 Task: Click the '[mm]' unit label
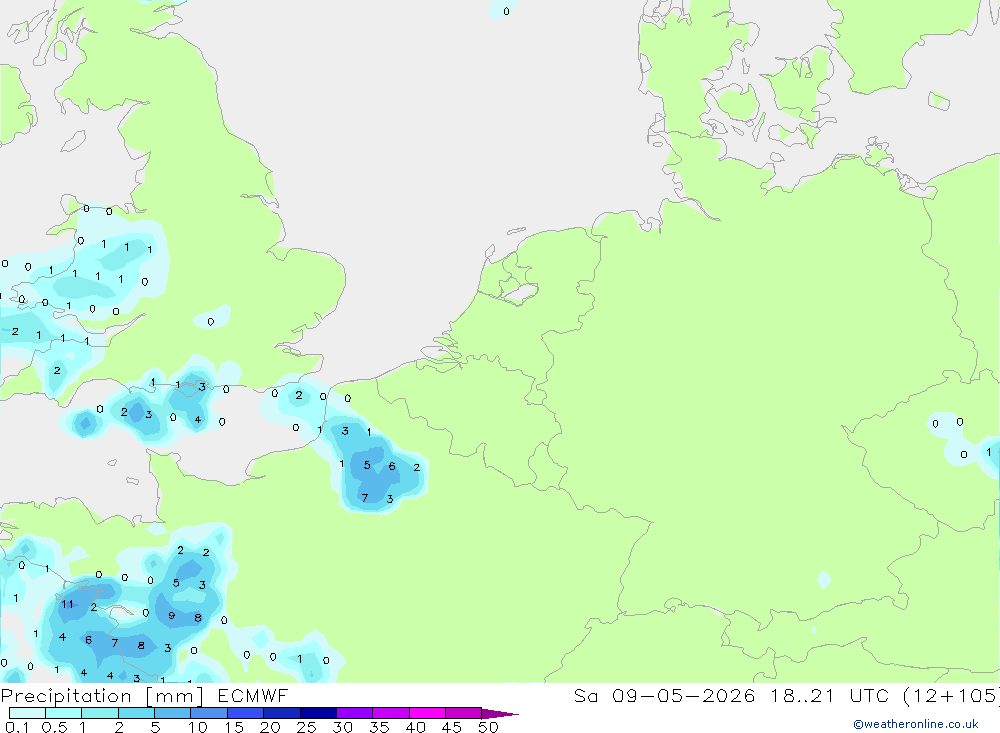[x=175, y=696]
